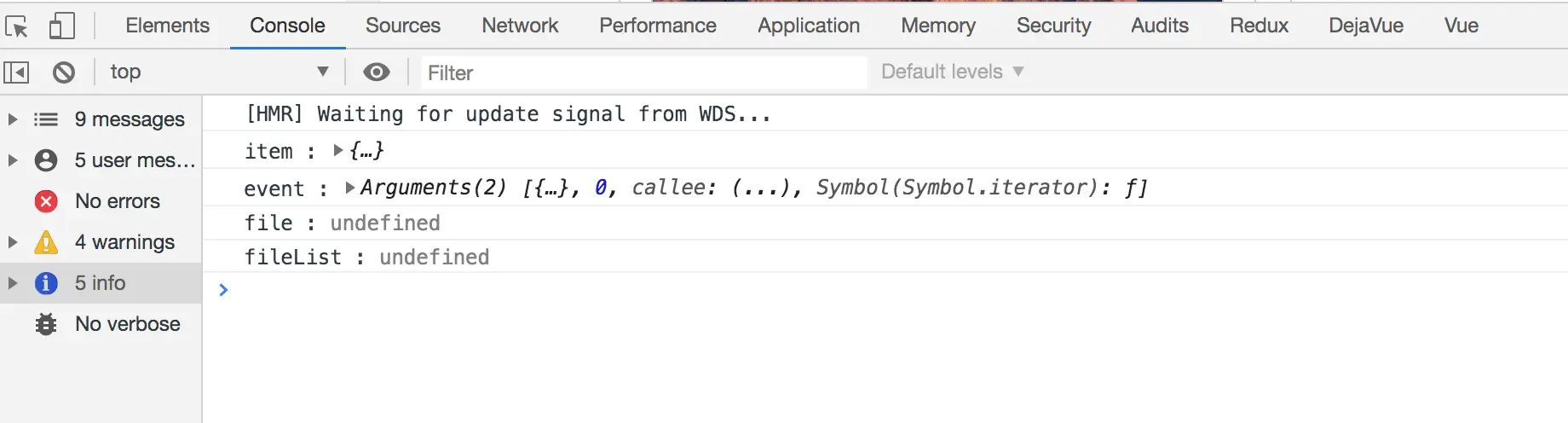The height and width of the screenshot is (423, 1568).
Task: Open the Elements tab
Action: [x=167, y=26]
